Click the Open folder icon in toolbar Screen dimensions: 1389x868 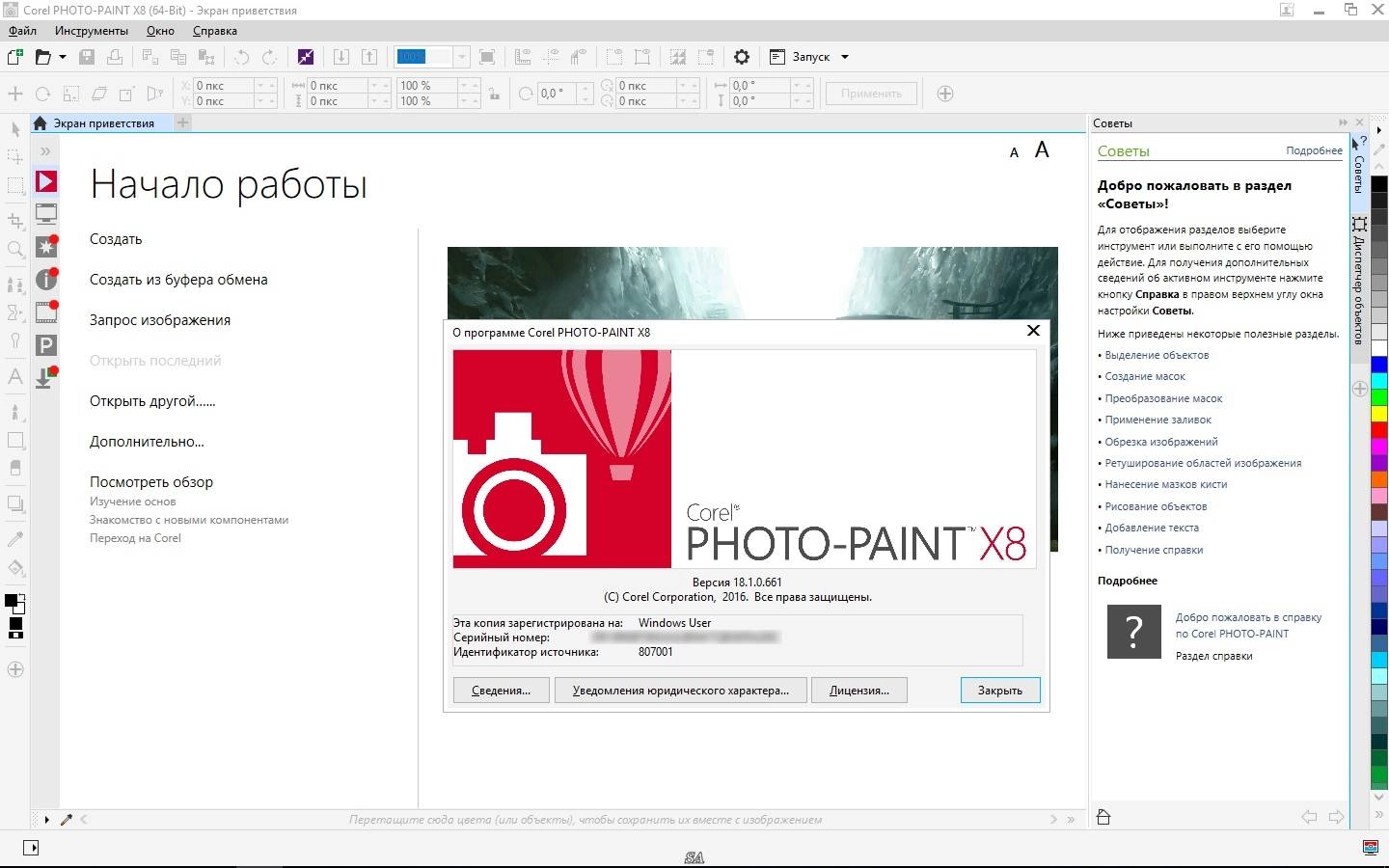point(42,57)
